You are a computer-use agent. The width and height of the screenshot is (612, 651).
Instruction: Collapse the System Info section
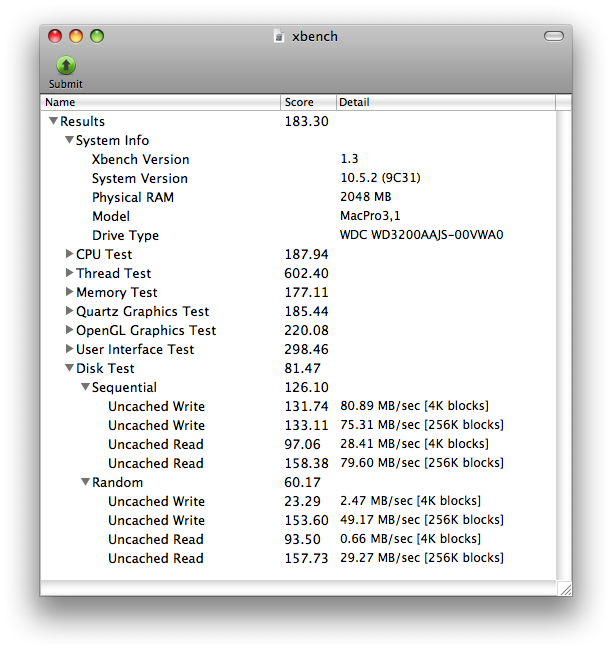tap(69, 140)
